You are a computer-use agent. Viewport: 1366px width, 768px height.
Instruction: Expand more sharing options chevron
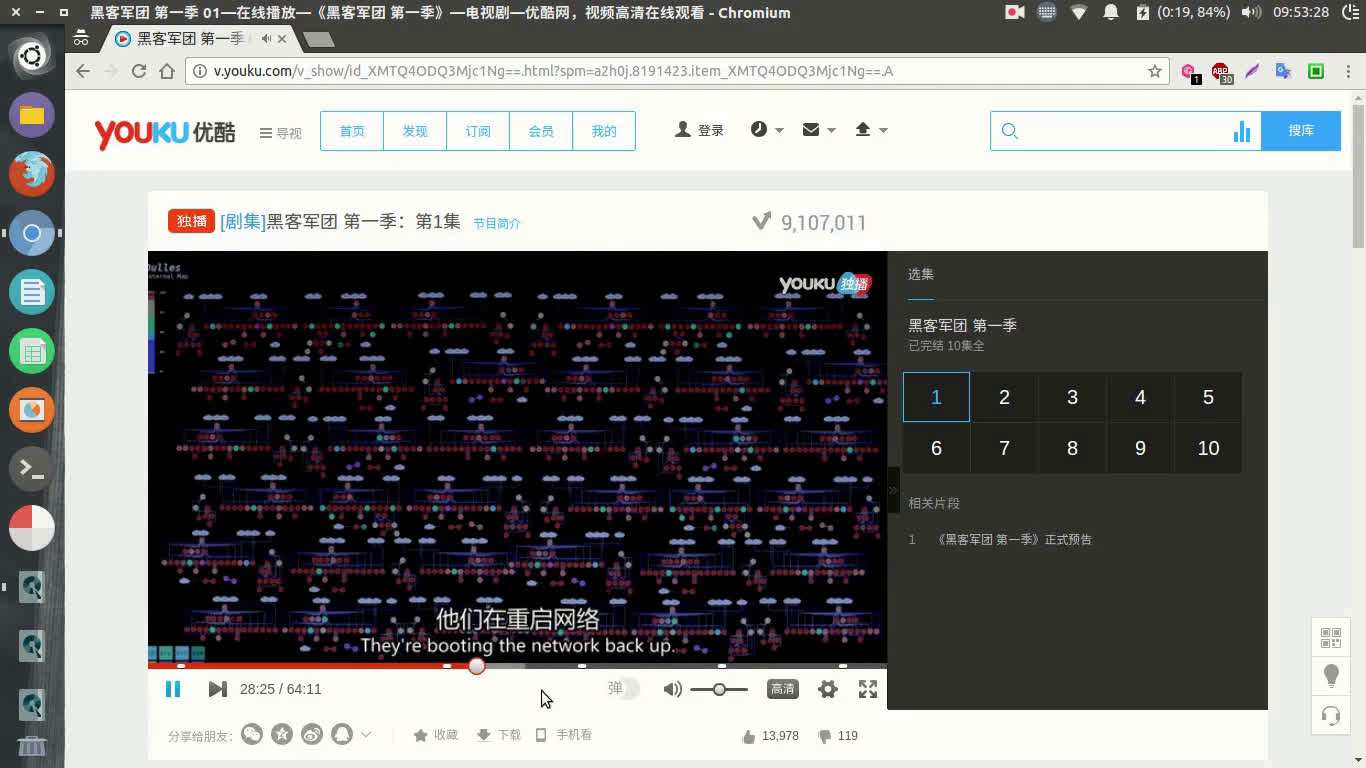tap(366, 735)
